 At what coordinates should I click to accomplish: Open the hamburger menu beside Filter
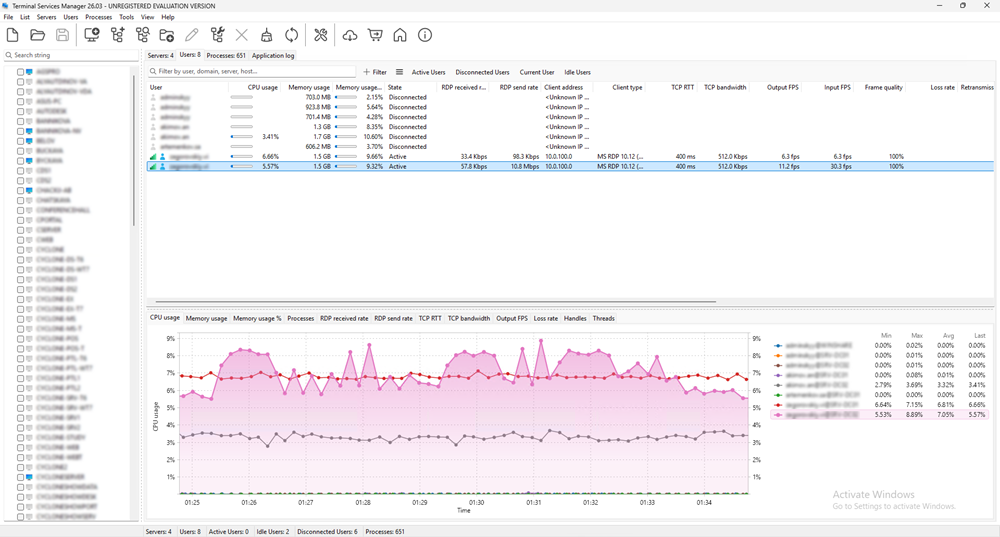pyautogui.click(x=399, y=72)
